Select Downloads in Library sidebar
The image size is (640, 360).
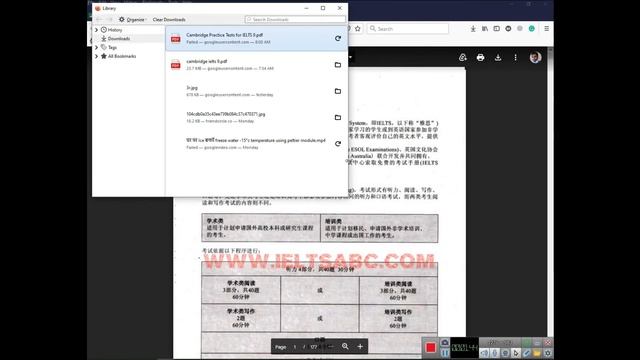tap(116, 38)
